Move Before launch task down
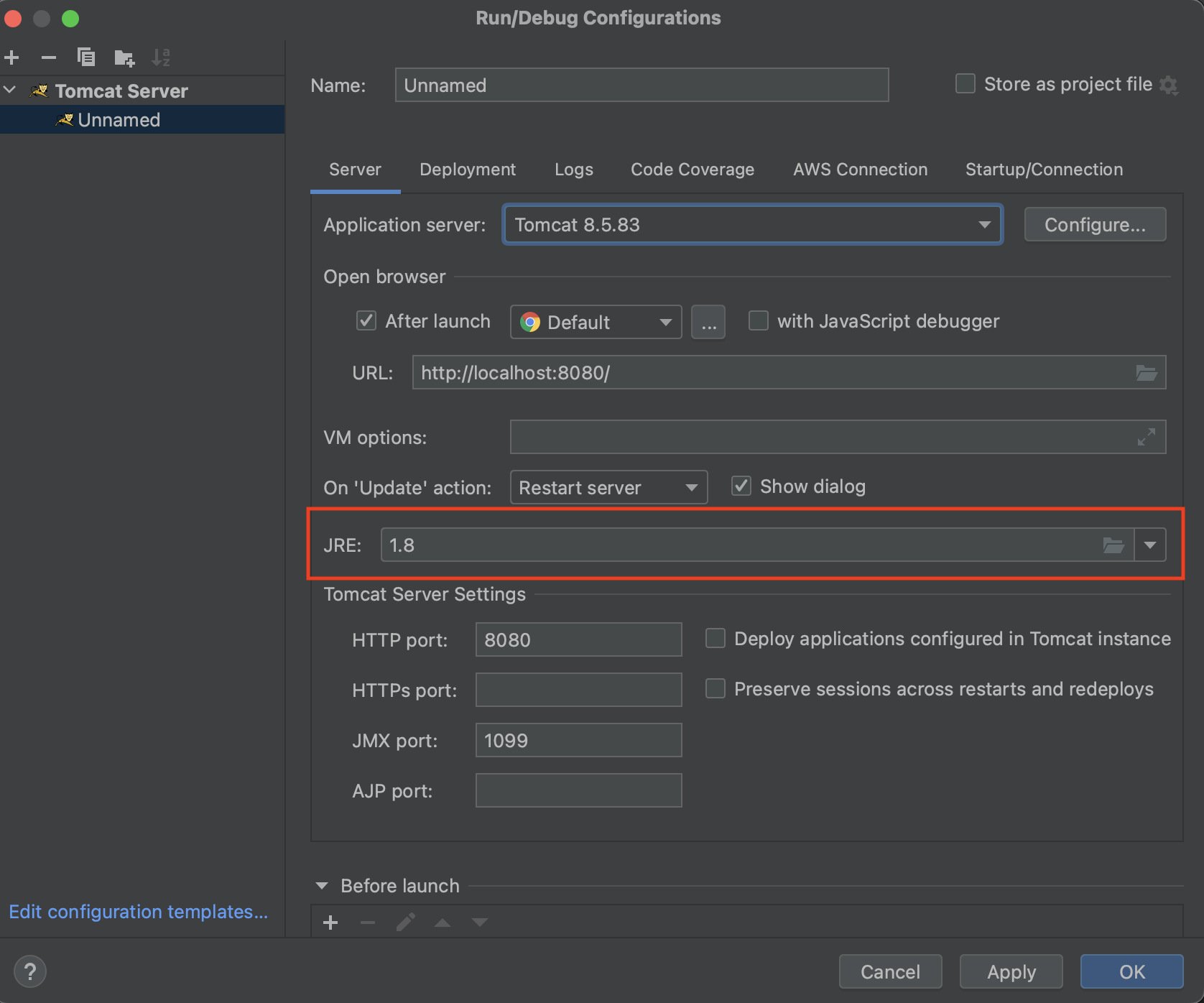This screenshot has height=1003, width=1204. 480,923
